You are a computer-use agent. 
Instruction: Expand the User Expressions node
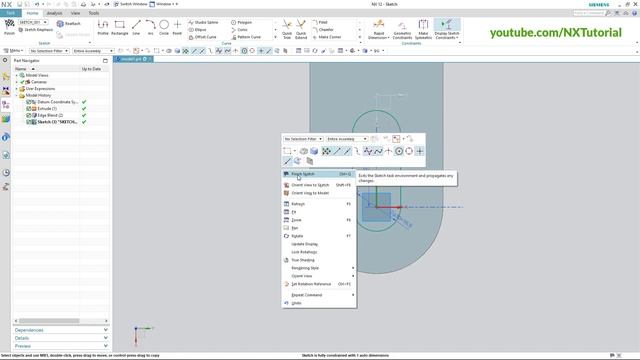(17, 89)
